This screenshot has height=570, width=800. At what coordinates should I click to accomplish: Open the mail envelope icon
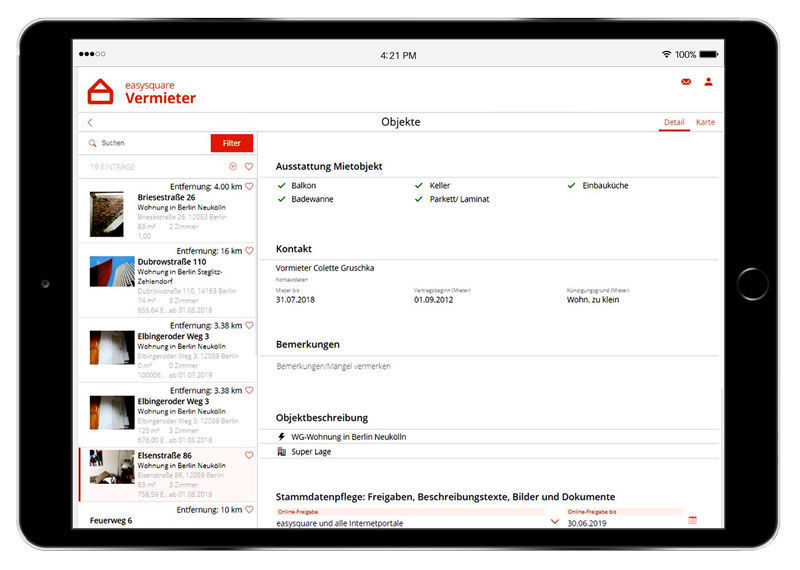pyautogui.click(x=686, y=82)
